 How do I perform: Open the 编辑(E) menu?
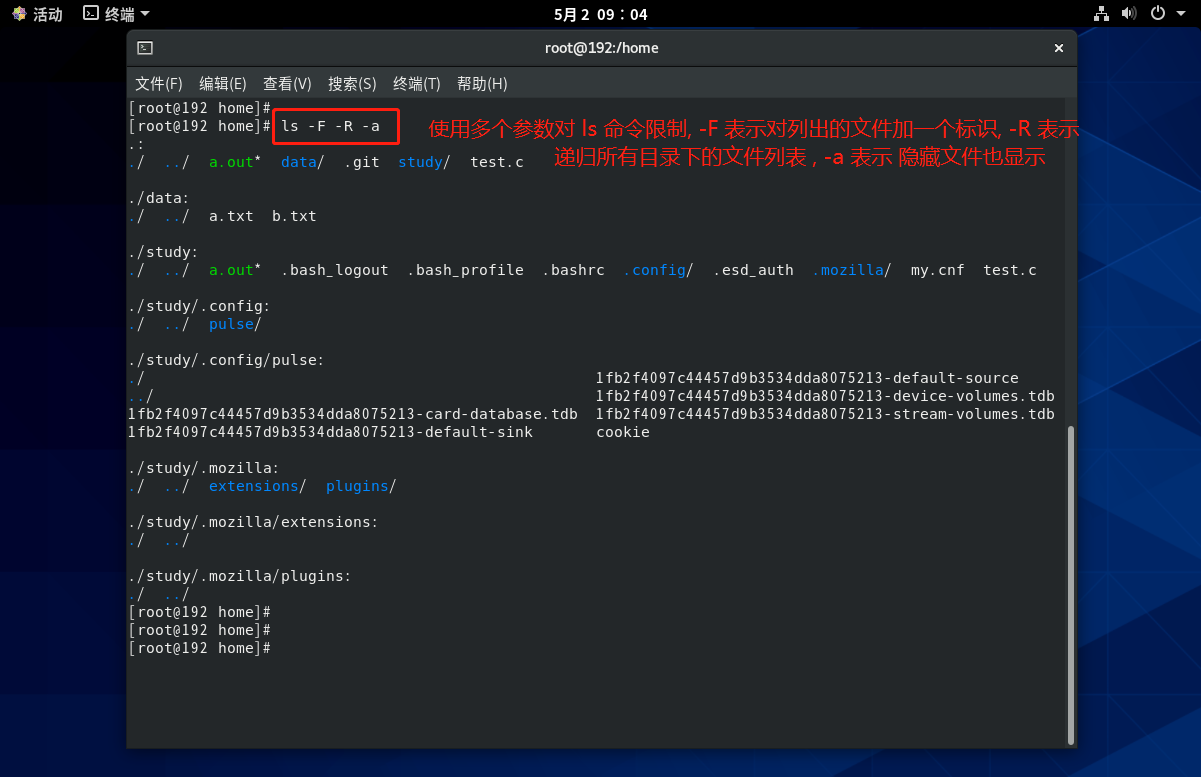(223, 84)
